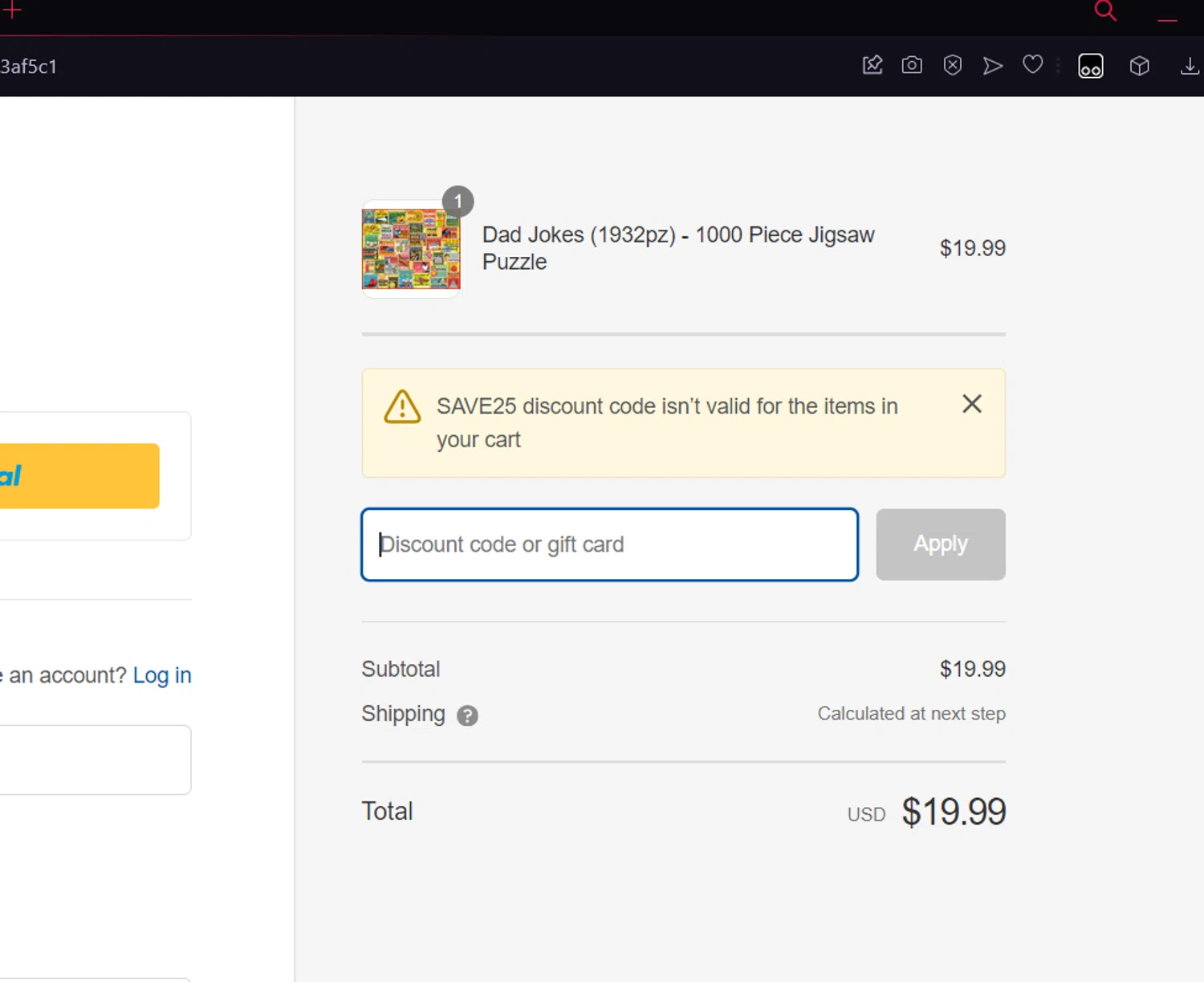
Task: Open downloads with the arrow icon
Action: point(1190,66)
